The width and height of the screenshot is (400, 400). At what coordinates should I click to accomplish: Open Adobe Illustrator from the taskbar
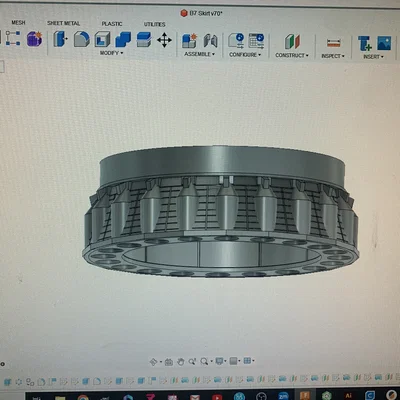(348, 396)
